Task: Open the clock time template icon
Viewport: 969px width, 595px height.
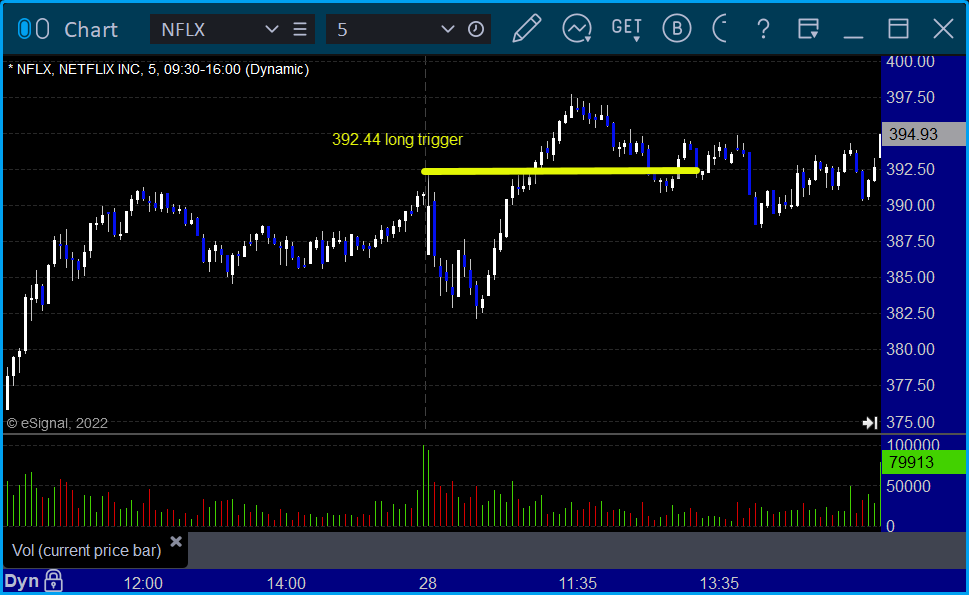Action: 476,30
